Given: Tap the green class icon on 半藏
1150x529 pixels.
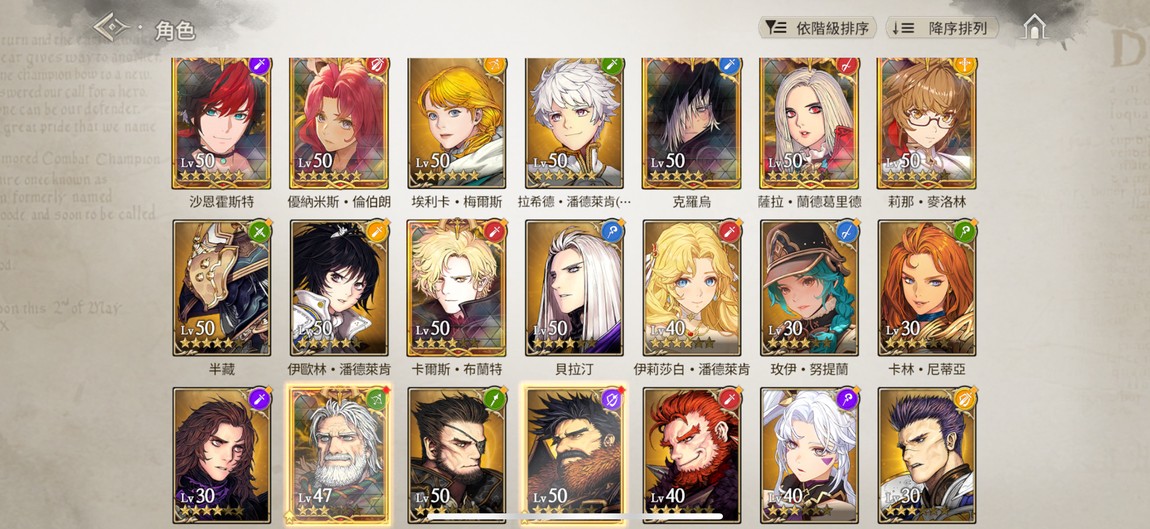Looking at the screenshot, I should coord(260,232).
